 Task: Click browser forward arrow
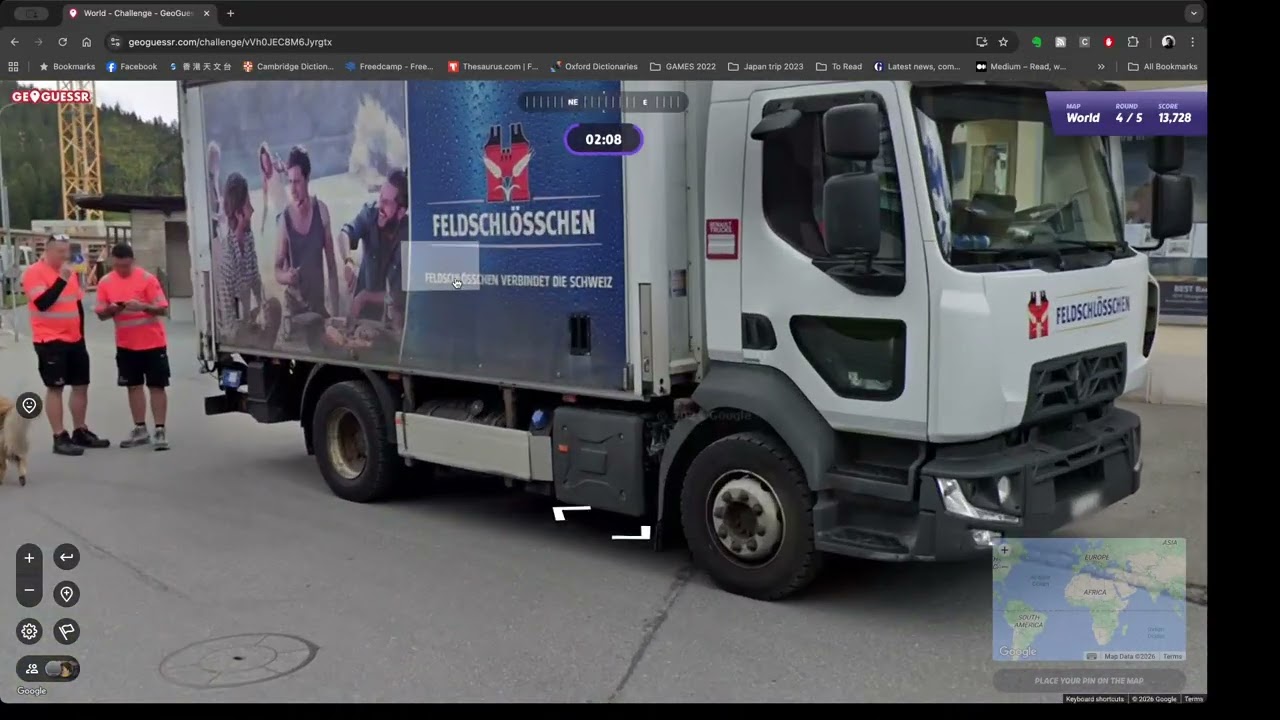(39, 42)
